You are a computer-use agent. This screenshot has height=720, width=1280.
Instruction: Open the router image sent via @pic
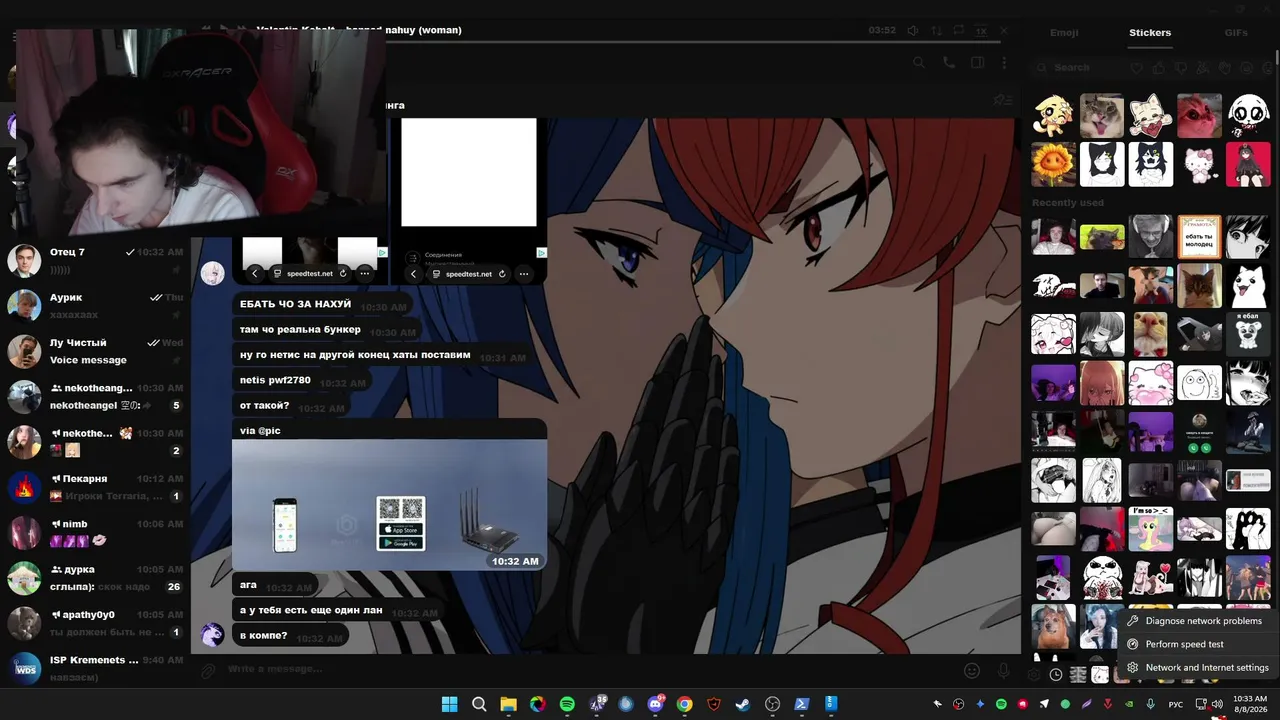click(390, 505)
